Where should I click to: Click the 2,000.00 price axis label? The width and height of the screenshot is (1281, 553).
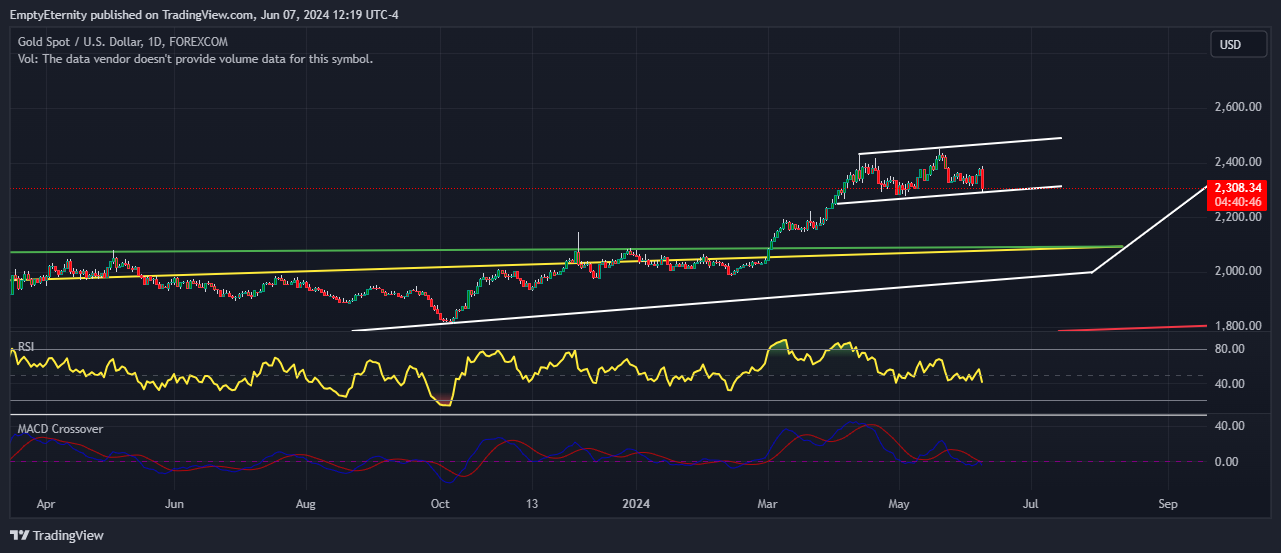coord(1237,271)
